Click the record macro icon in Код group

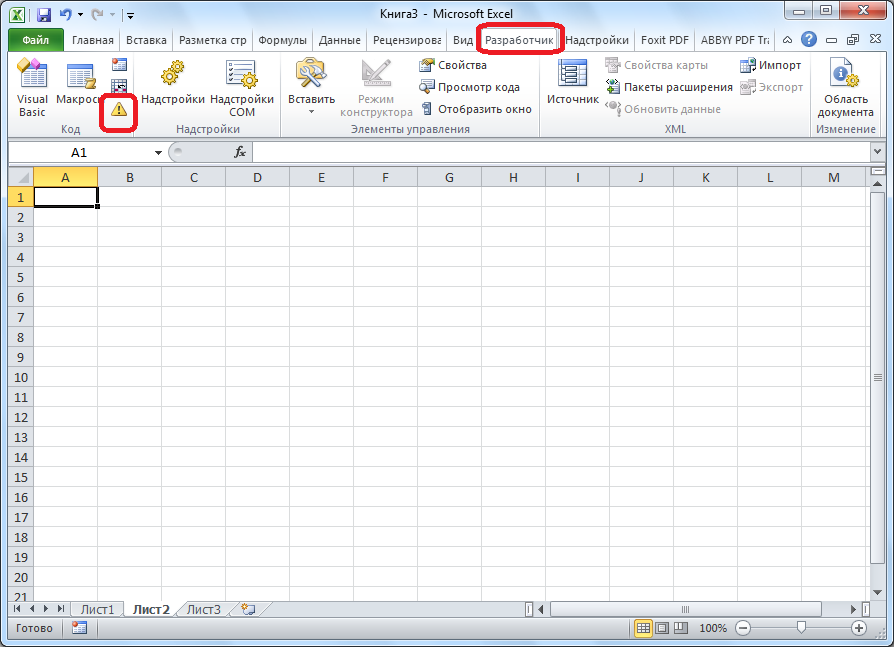click(119, 64)
